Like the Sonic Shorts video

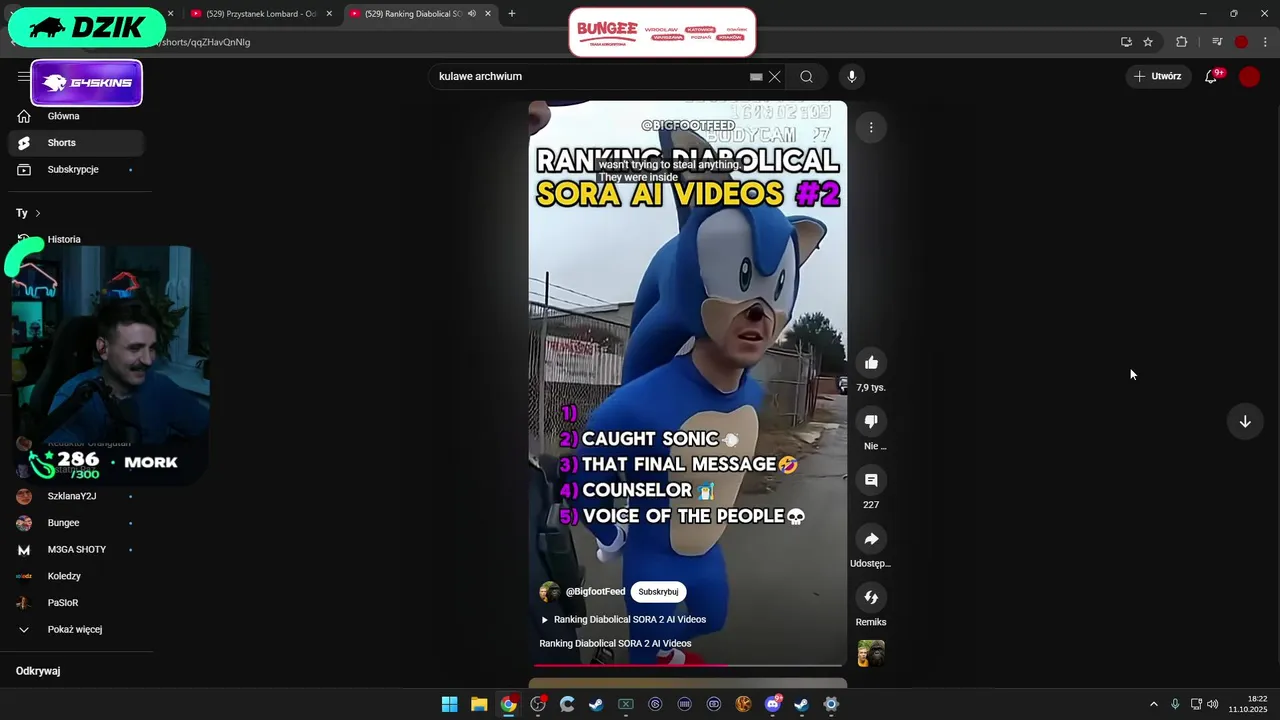871,363
